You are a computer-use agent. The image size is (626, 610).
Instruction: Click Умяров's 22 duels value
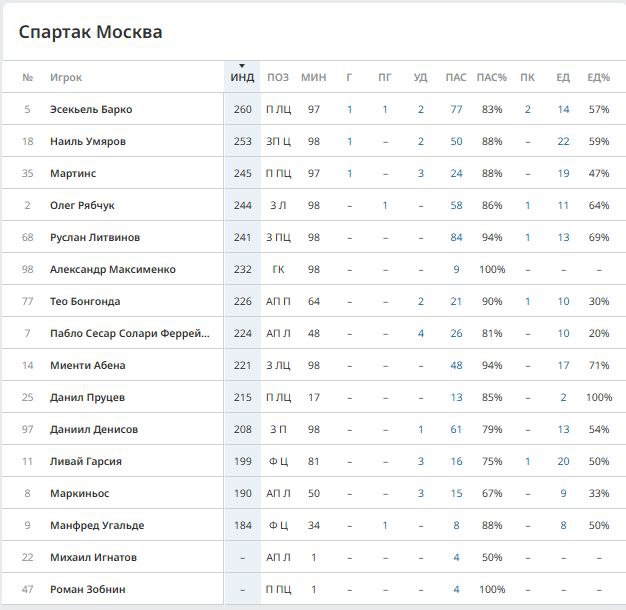pyautogui.click(x=563, y=141)
